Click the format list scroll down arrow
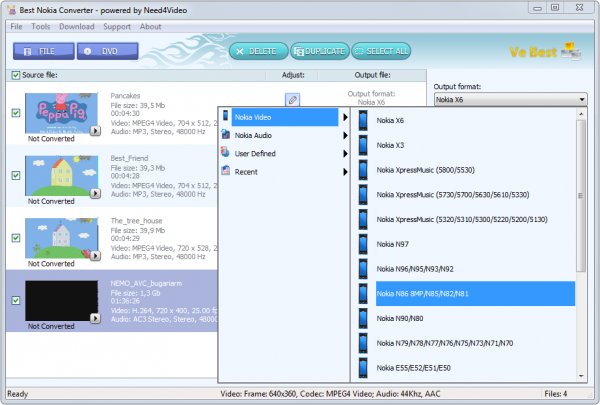 (581, 376)
